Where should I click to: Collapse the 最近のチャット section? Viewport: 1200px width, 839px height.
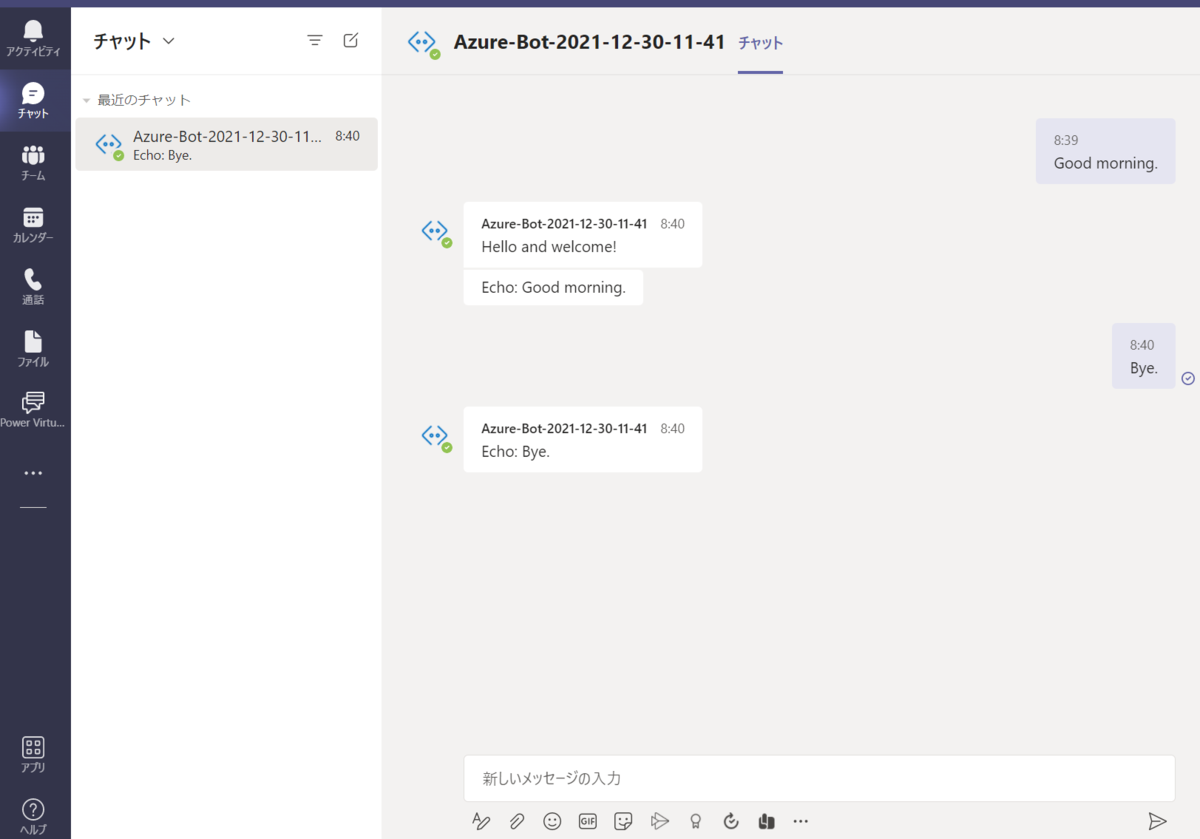pos(87,101)
